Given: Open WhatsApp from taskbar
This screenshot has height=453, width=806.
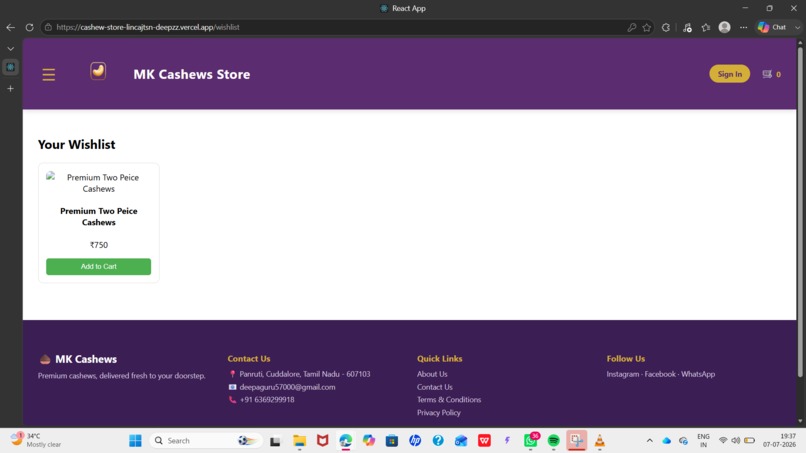Looking at the screenshot, I should click(x=530, y=441).
